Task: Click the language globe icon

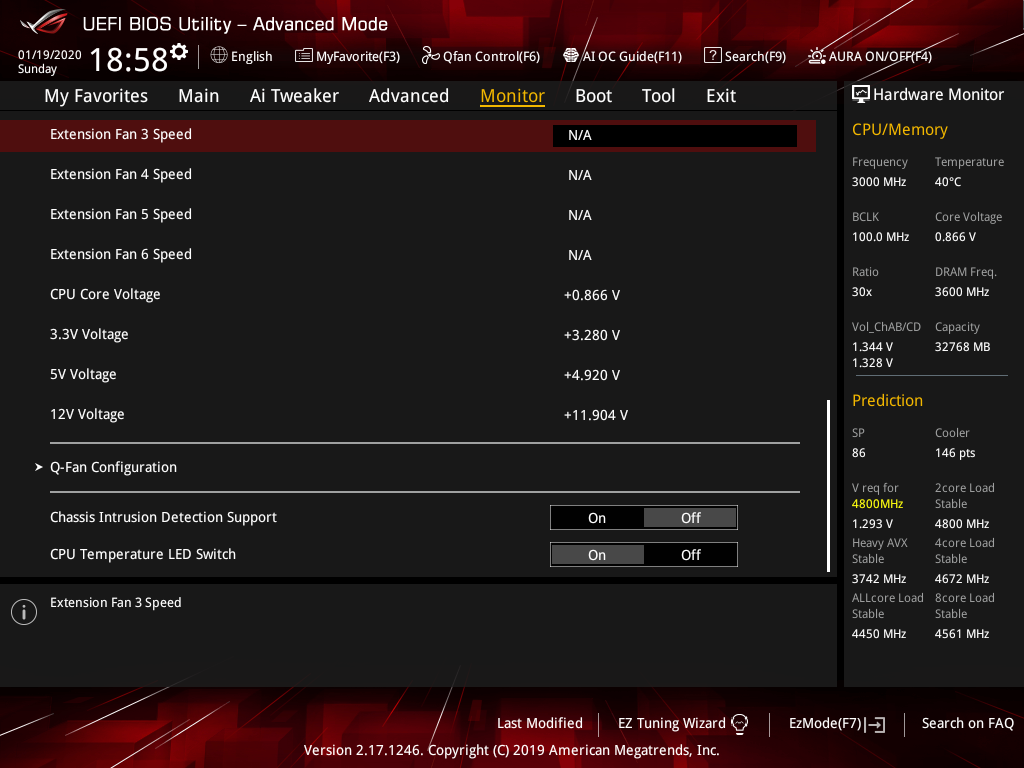Action: pyautogui.click(x=219, y=56)
